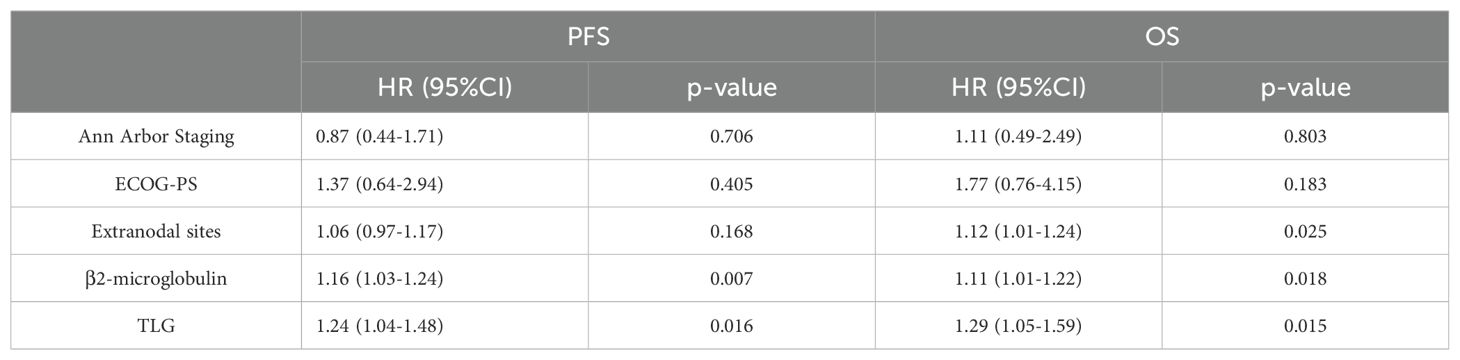Click the 0.016 p-value for TLG
This screenshot has width=1460, height=360.
pyautogui.click(x=731, y=326)
